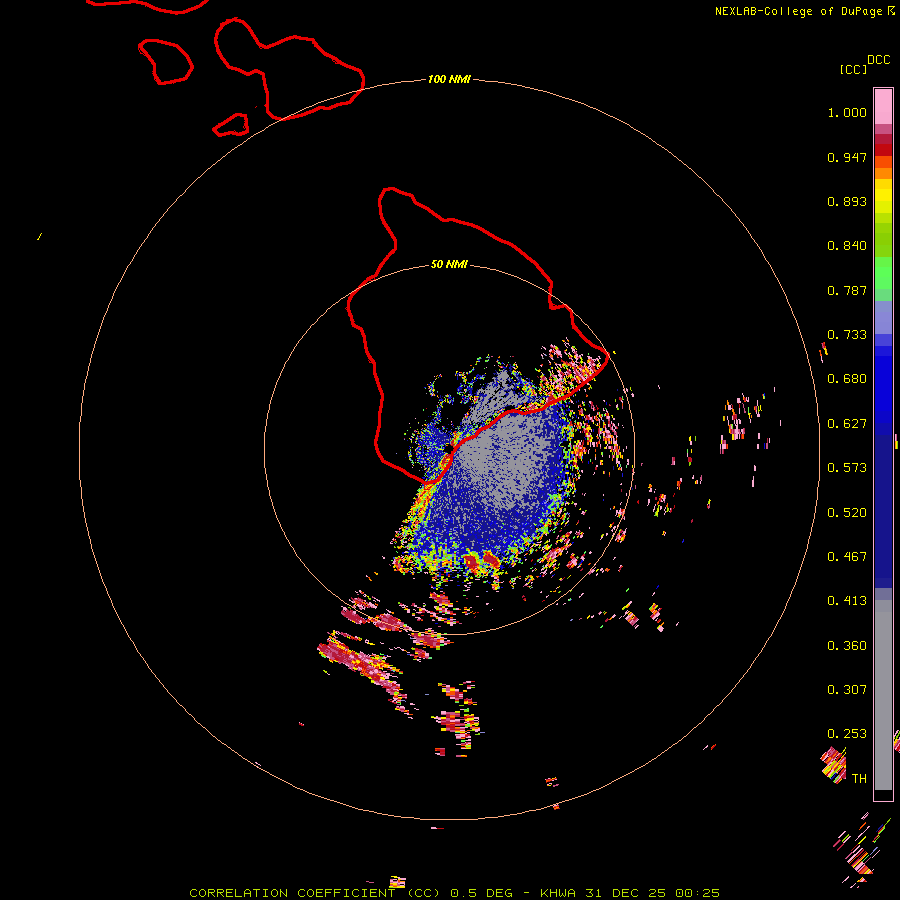The height and width of the screenshot is (900, 900).
Task: Click the 1.000 value on the color scale
Action: [847, 112]
